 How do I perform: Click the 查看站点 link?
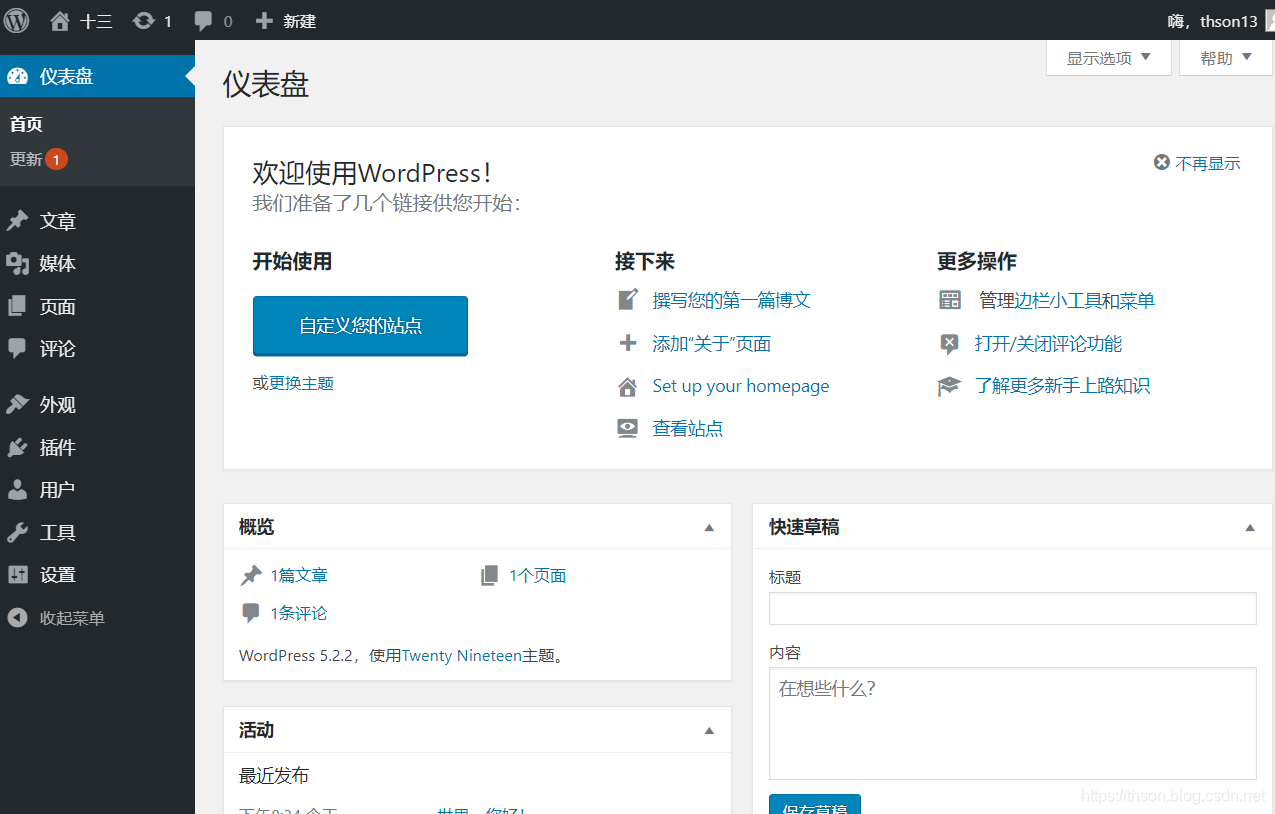pos(688,429)
